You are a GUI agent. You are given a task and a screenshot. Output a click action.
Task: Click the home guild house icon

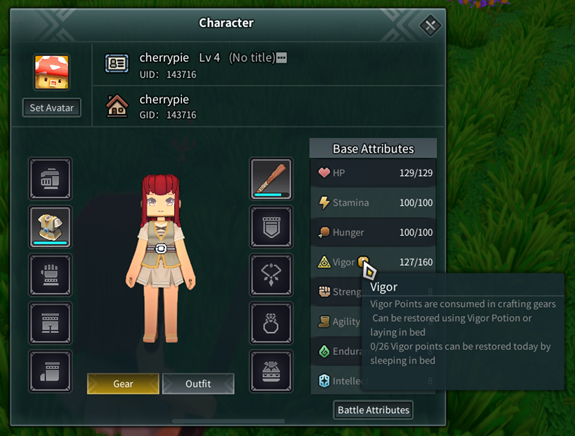117,106
